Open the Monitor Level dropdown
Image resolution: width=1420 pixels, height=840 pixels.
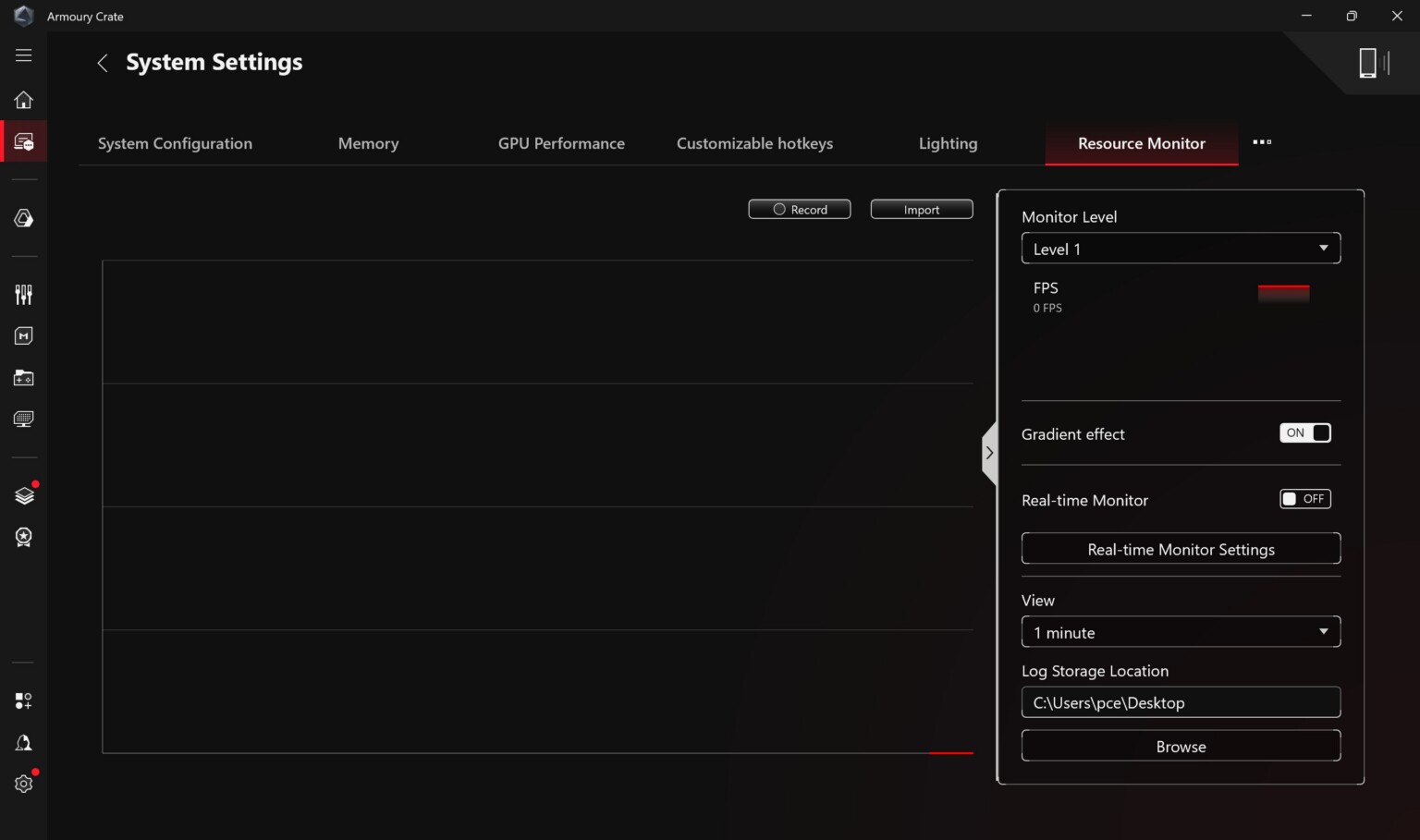[1181, 249]
